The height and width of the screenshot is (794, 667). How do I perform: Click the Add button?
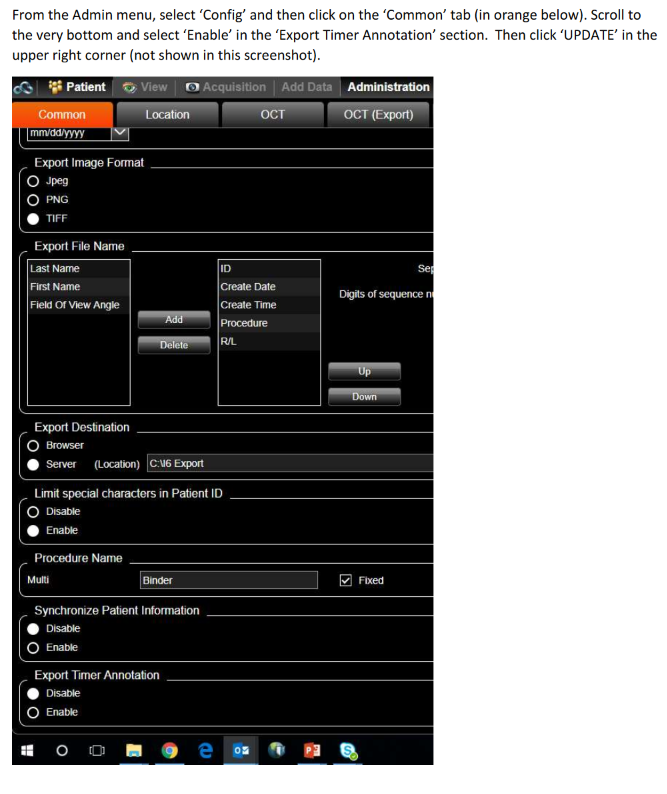174,320
